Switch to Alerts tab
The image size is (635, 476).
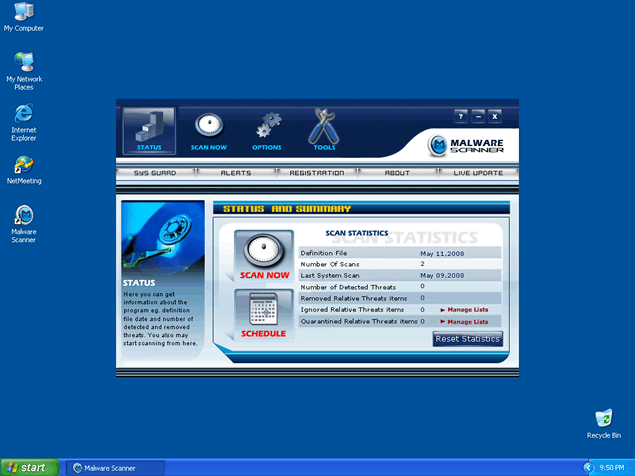[x=236, y=173]
